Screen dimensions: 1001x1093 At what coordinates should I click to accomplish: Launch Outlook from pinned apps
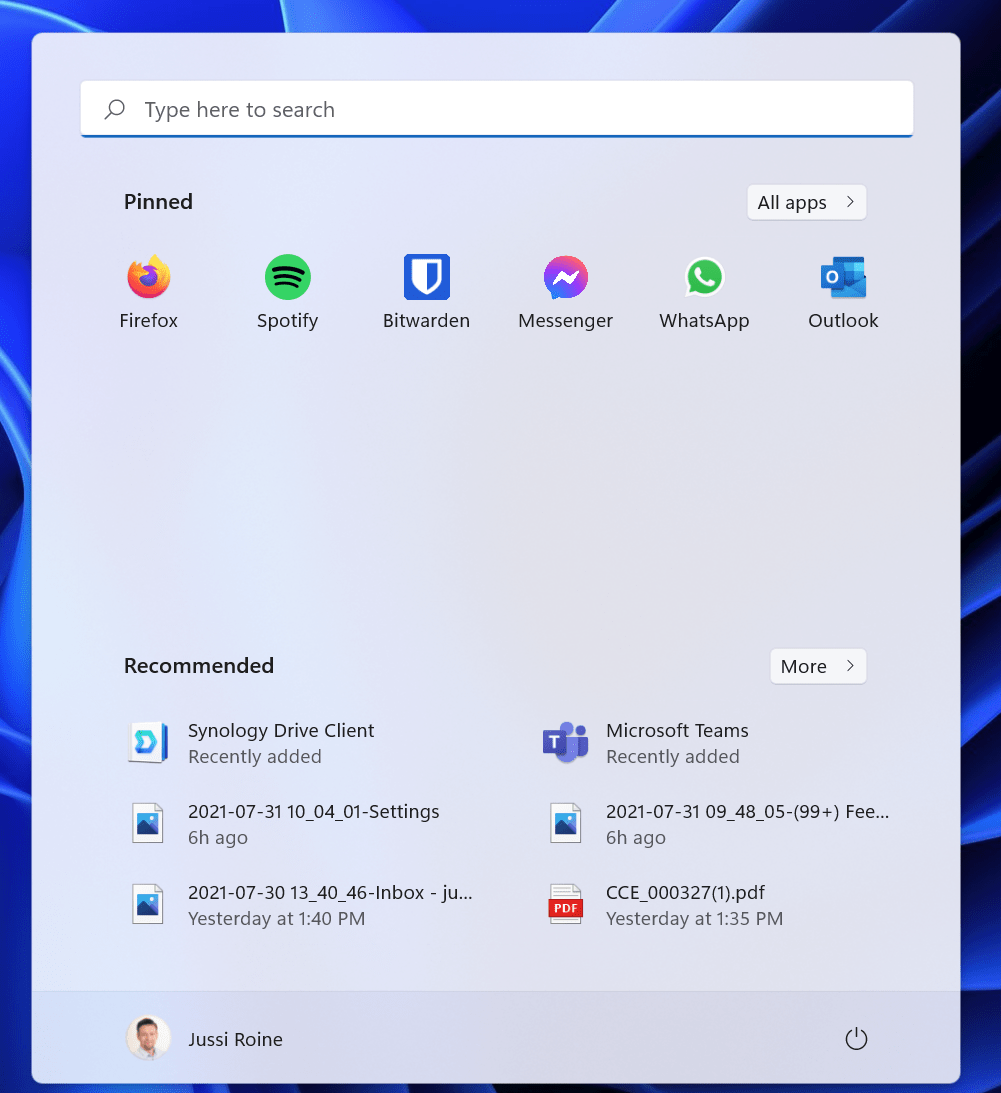point(843,277)
